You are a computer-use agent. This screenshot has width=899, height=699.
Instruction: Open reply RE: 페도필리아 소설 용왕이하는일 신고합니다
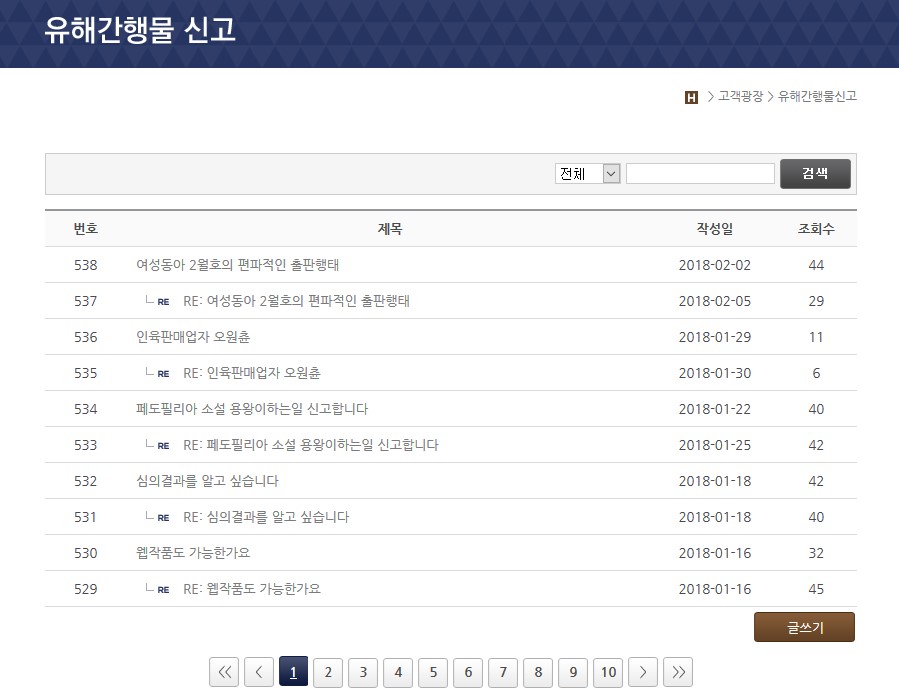coord(310,445)
